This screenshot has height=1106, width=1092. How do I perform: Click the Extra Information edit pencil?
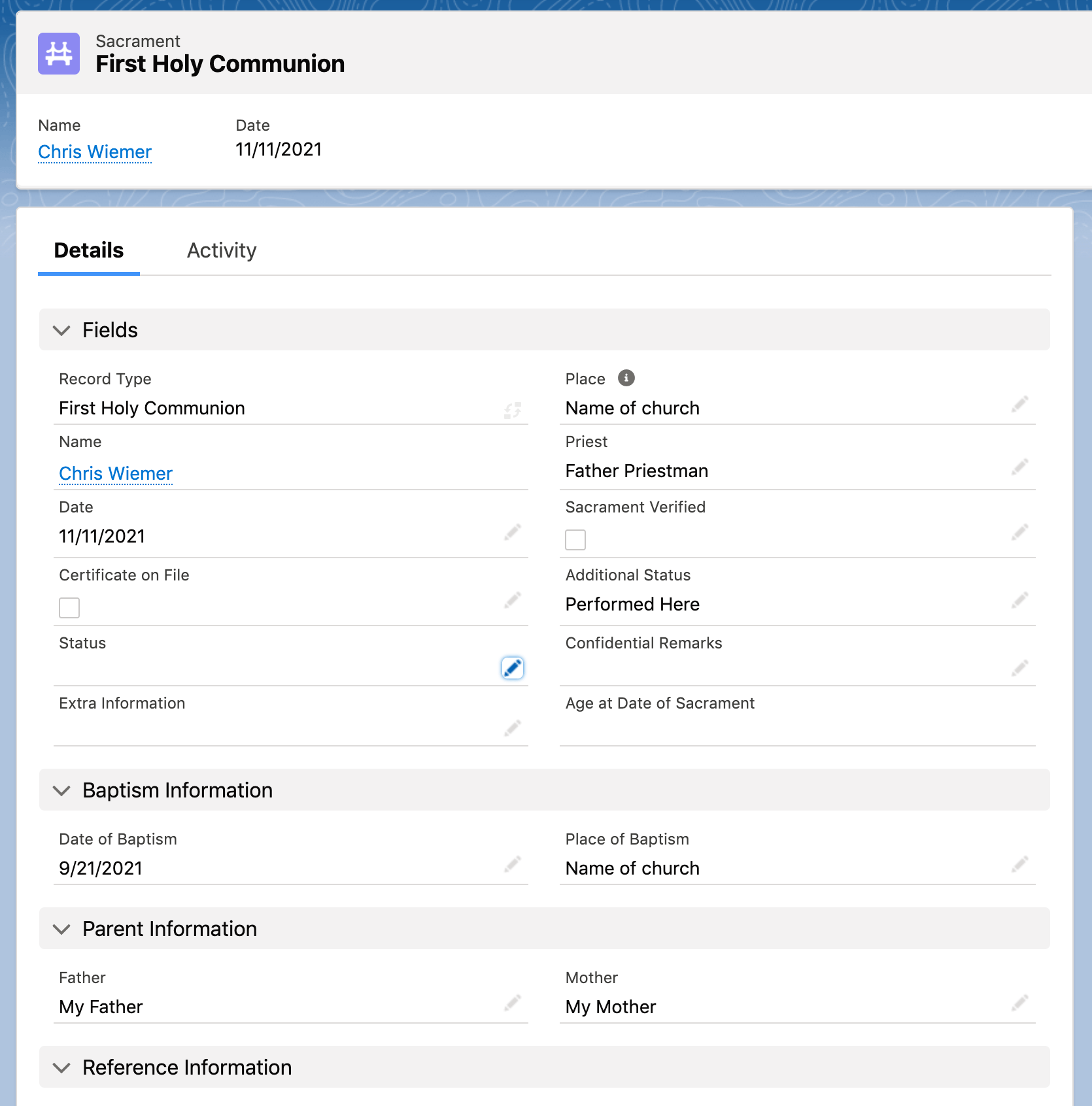[512, 728]
